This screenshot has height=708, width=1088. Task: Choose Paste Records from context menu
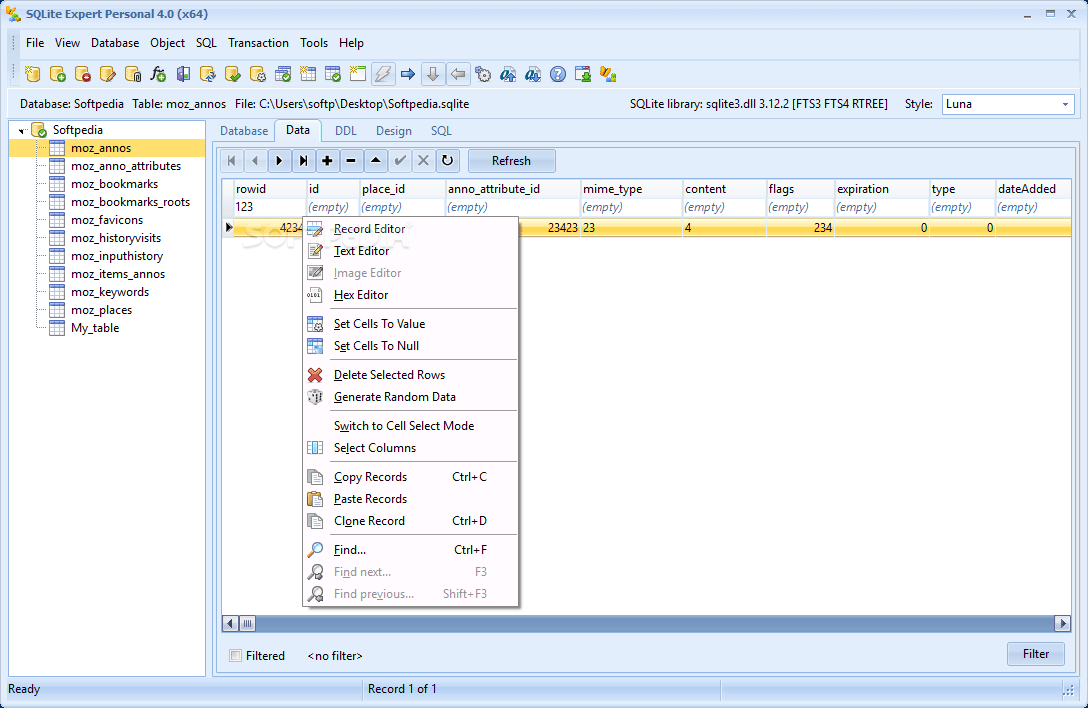(x=411, y=499)
